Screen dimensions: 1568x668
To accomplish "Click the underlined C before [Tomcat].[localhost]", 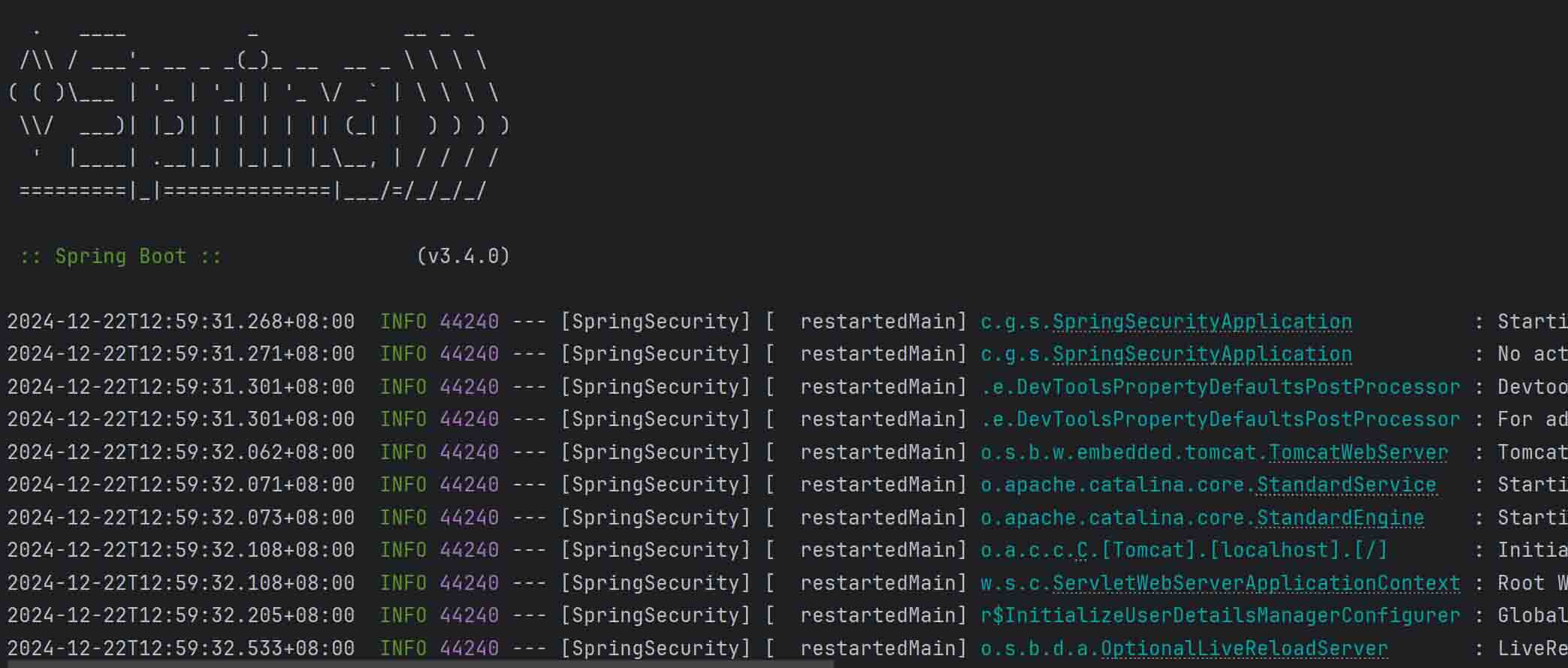I will [1083, 550].
